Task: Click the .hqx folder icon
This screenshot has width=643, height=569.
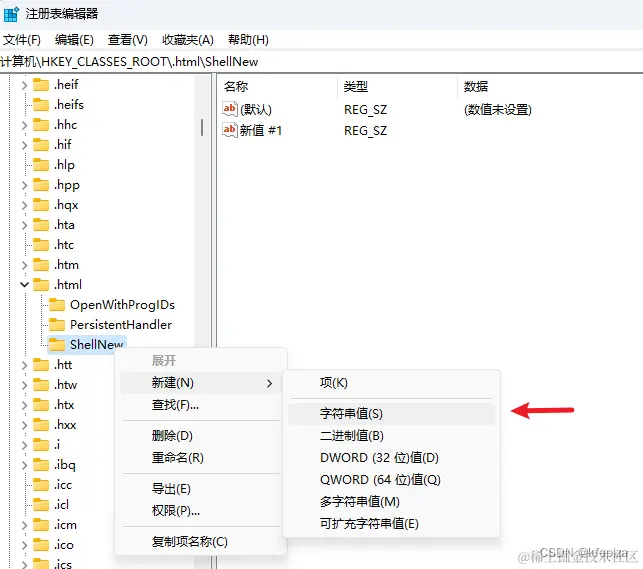Action: click(x=41, y=205)
